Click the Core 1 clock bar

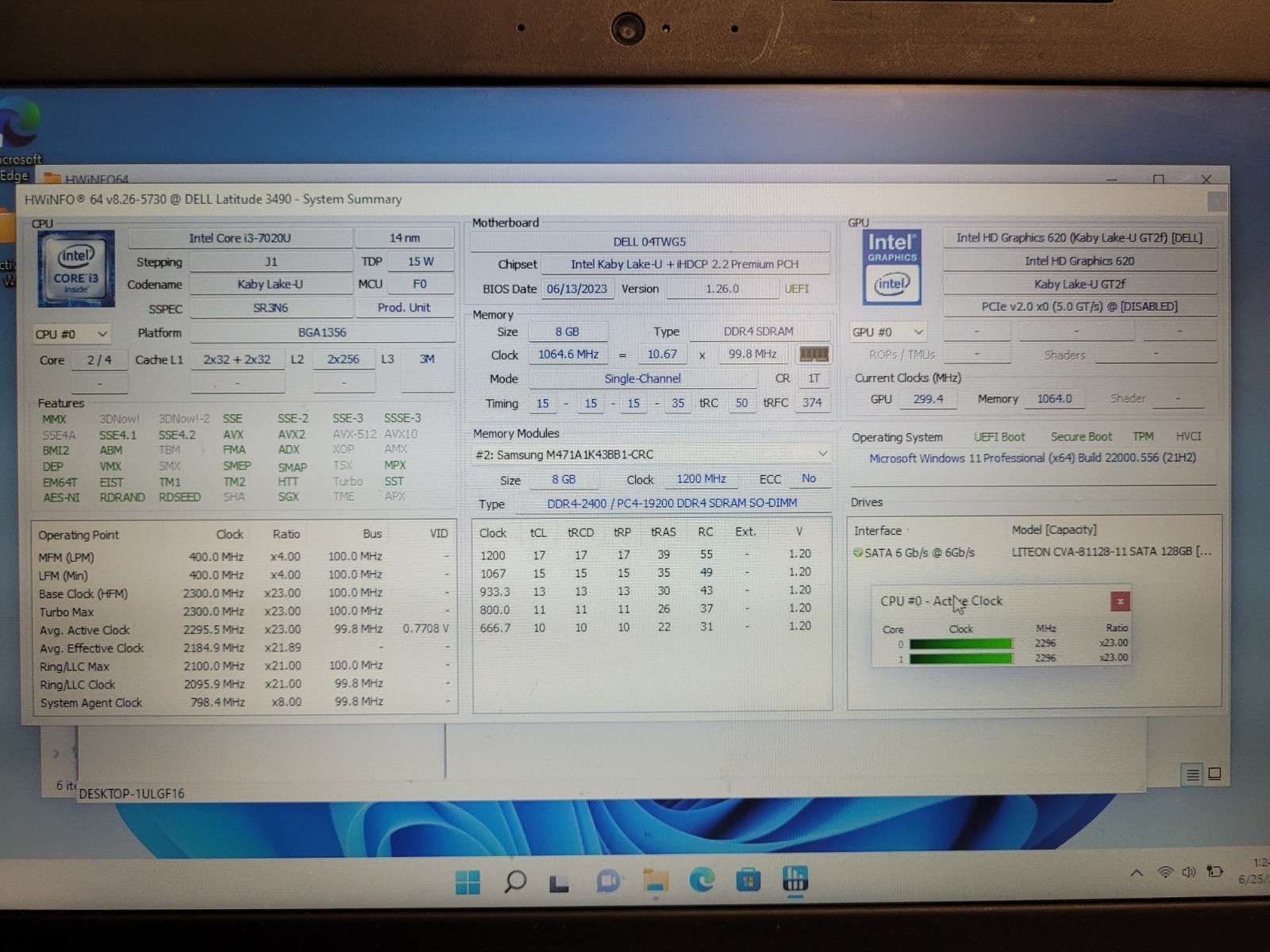point(960,658)
